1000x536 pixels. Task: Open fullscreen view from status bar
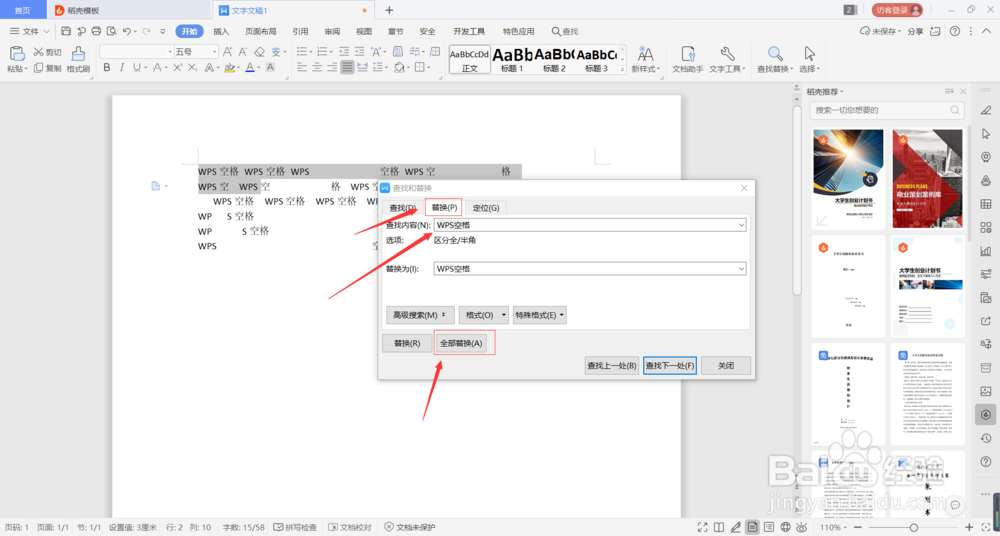tap(703, 527)
